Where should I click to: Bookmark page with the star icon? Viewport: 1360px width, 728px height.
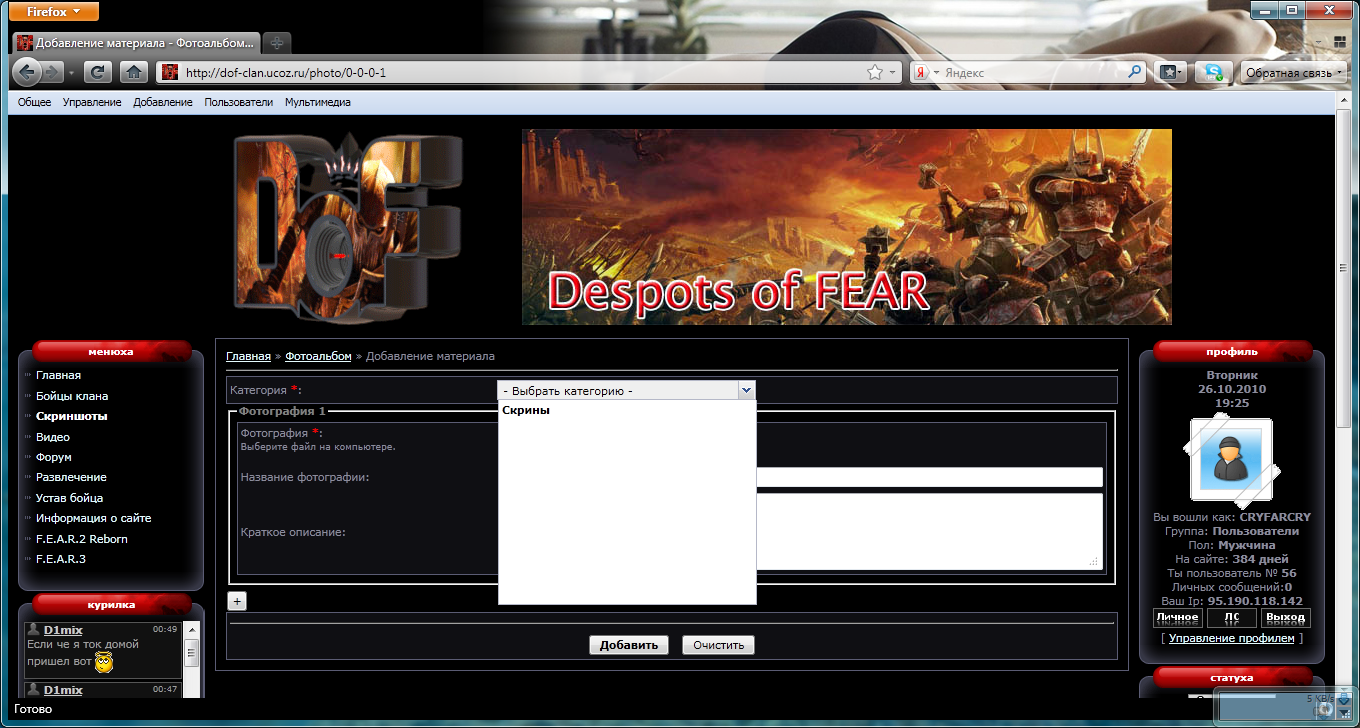tap(875, 72)
